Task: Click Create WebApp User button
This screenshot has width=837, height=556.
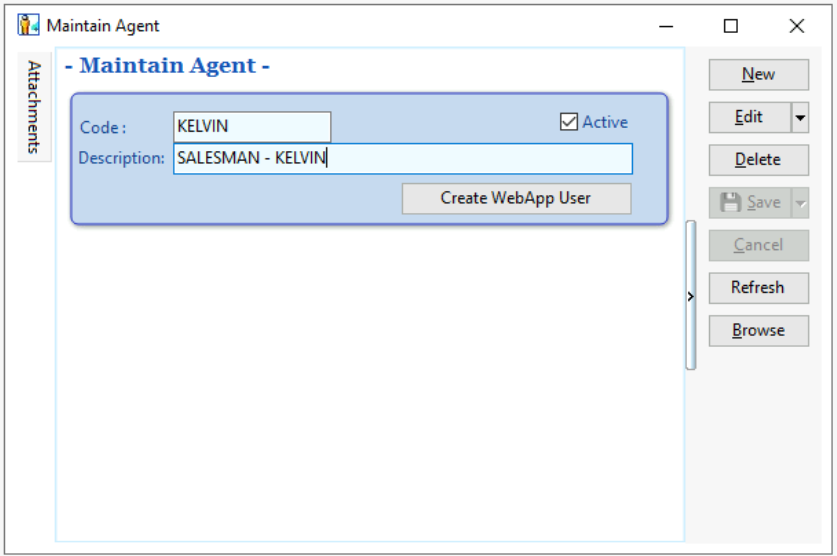Action: click(x=516, y=198)
